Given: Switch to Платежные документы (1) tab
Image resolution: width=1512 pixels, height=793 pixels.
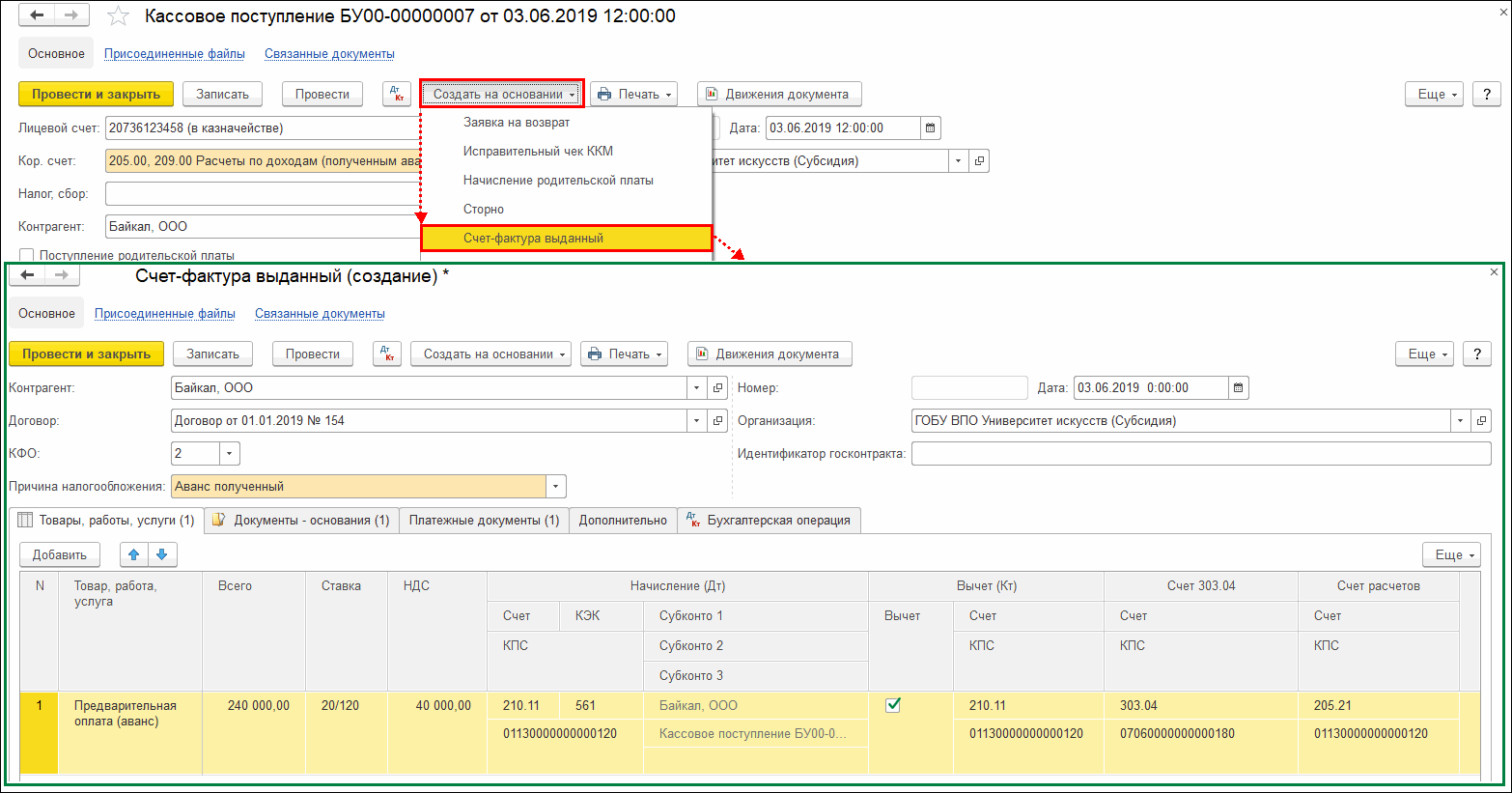Looking at the screenshot, I should point(484,520).
